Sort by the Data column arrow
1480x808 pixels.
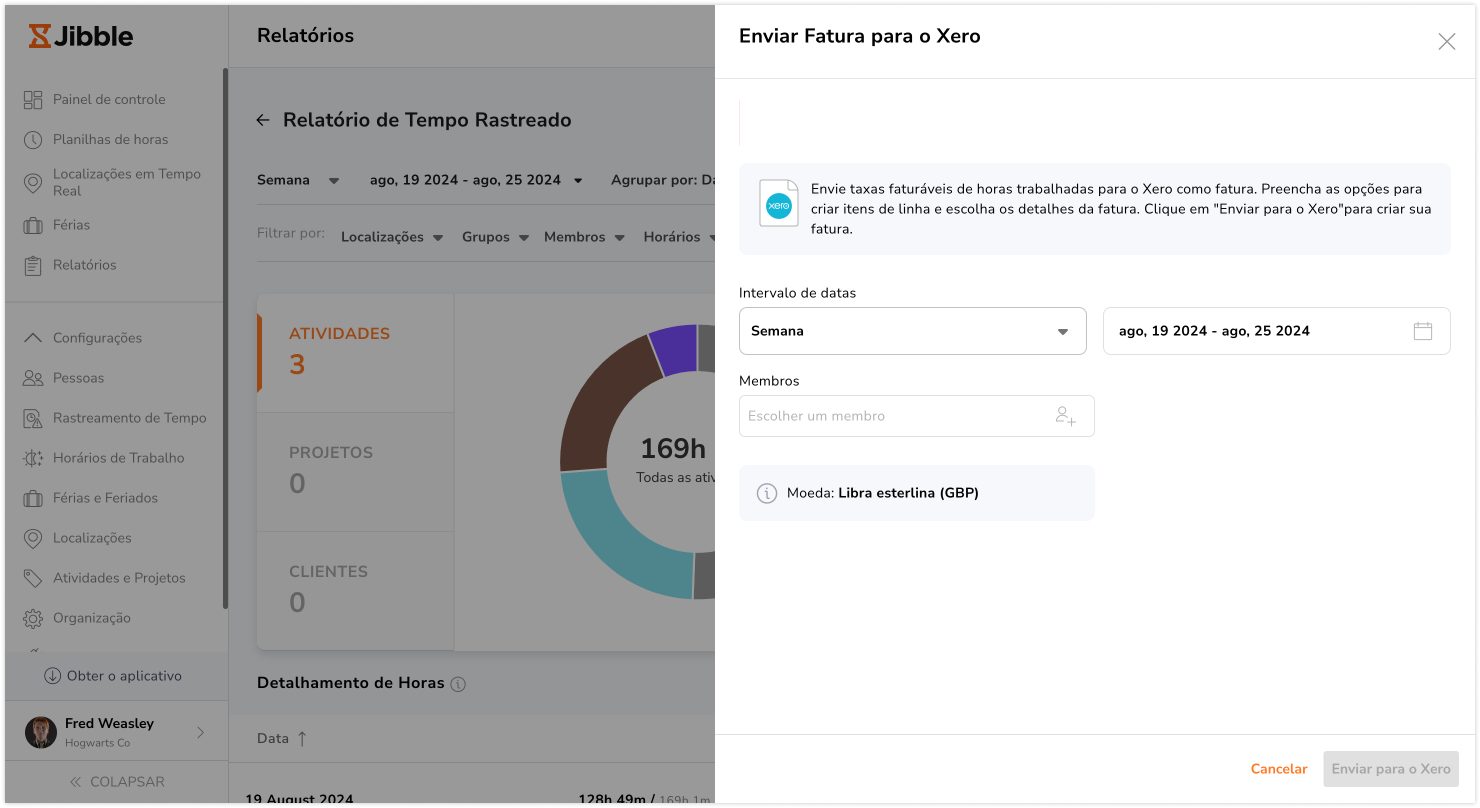(x=302, y=738)
